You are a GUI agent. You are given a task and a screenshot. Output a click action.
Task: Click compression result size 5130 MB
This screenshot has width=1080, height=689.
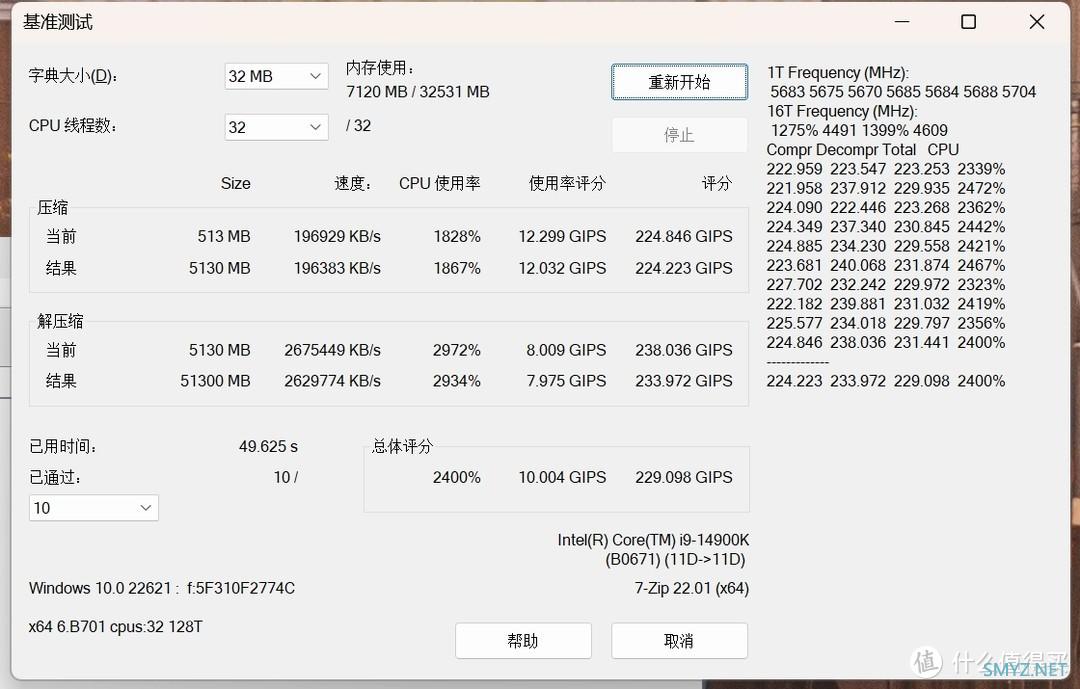pos(220,268)
